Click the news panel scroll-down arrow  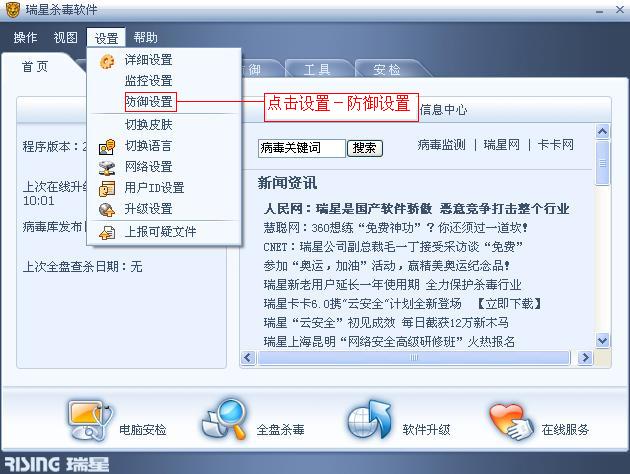602,341
